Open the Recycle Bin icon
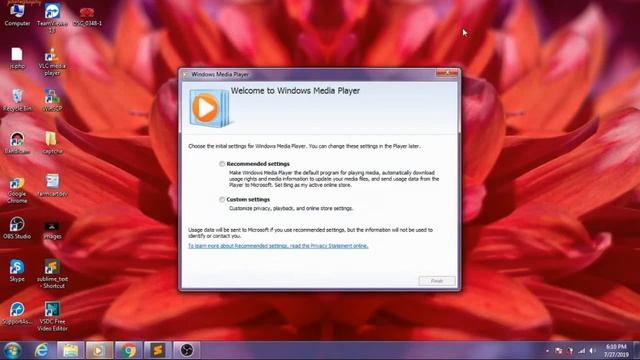The height and width of the screenshot is (360, 640). [x=17, y=100]
